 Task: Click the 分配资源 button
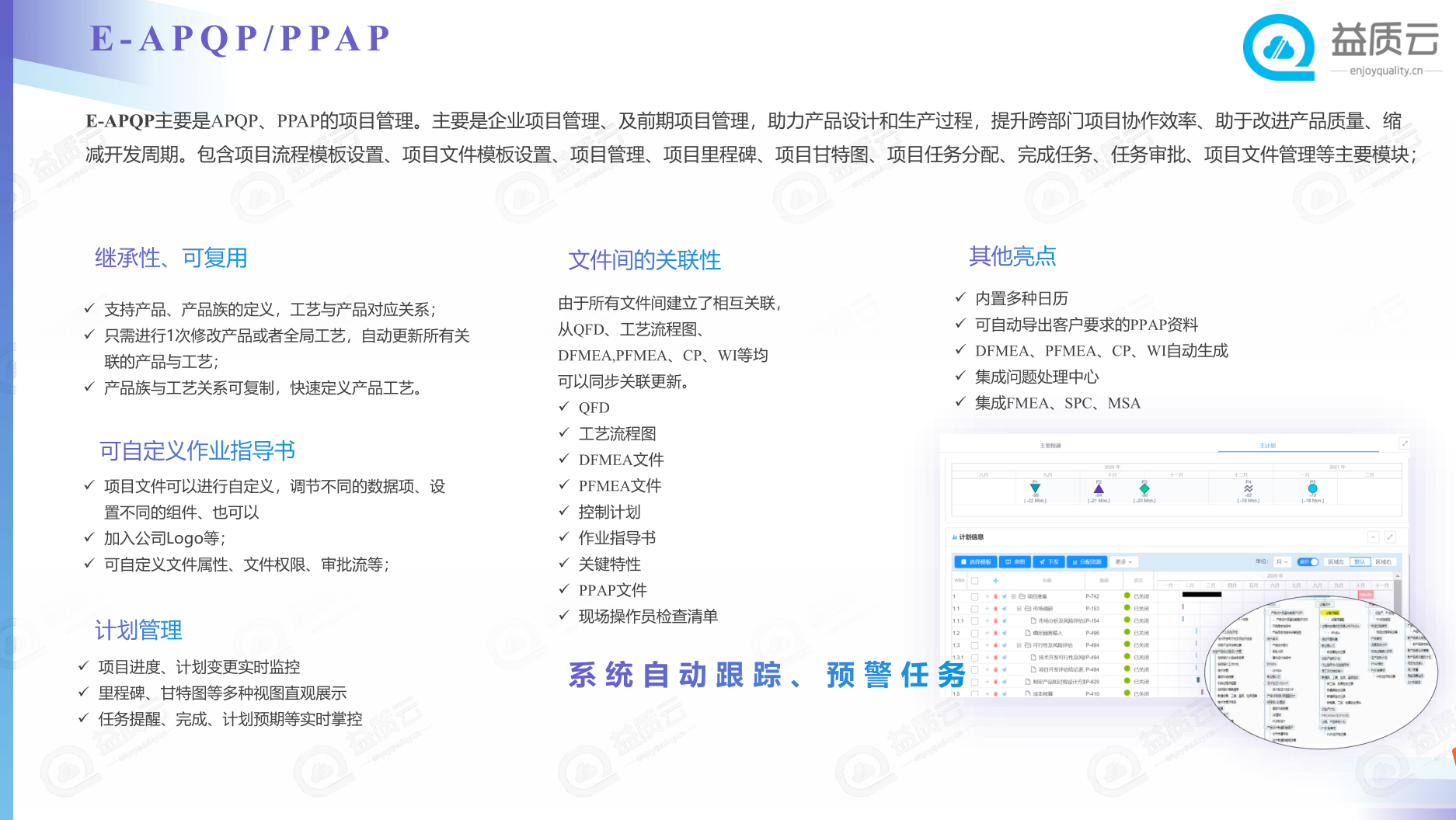[x=1087, y=561]
